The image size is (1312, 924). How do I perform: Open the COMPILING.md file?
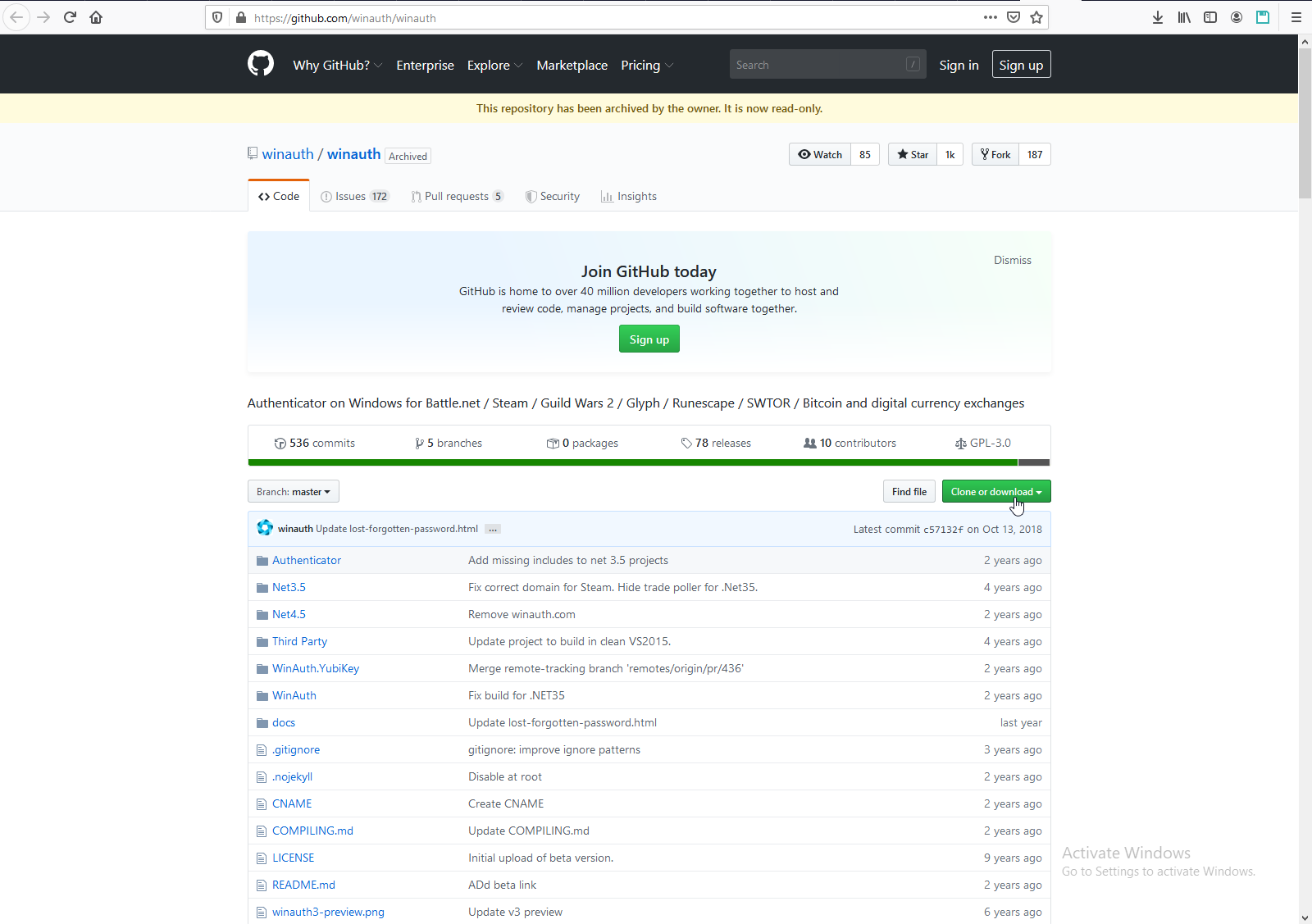tap(312, 831)
